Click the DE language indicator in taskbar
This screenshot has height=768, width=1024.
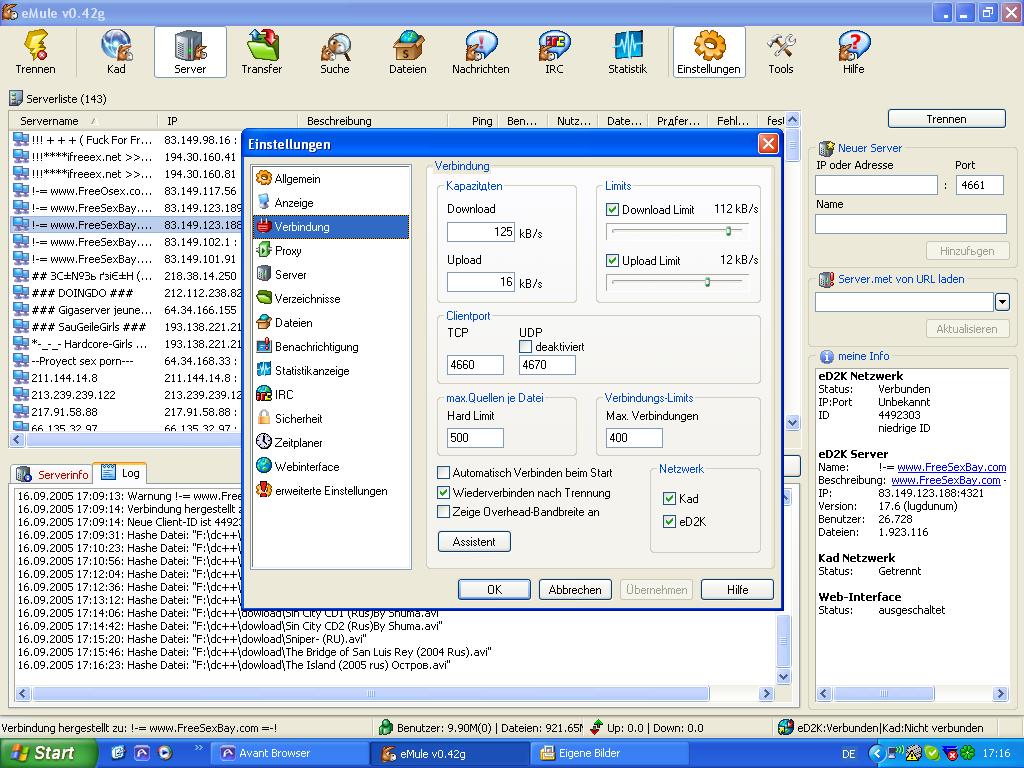click(x=849, y=754)
